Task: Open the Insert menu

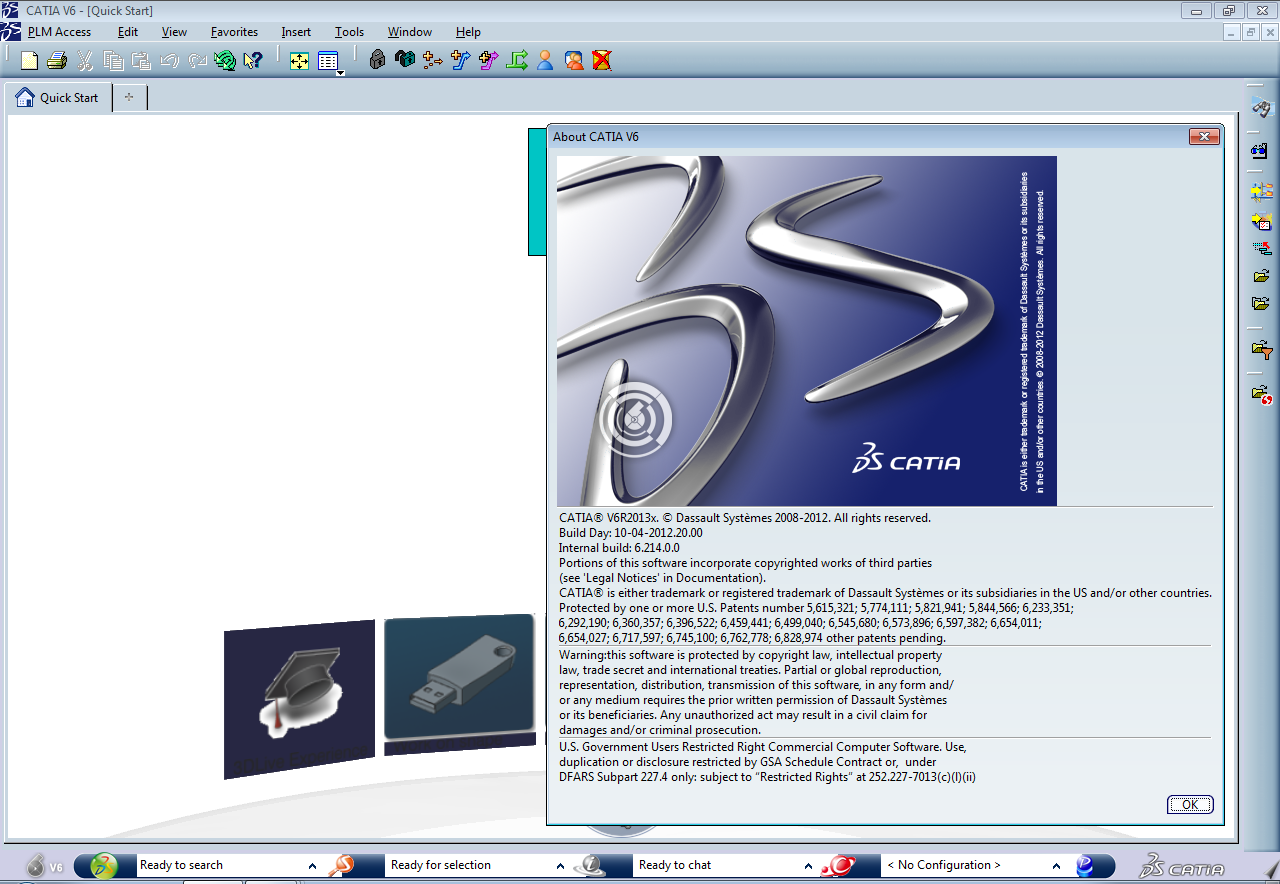Action: click(296, 32)
